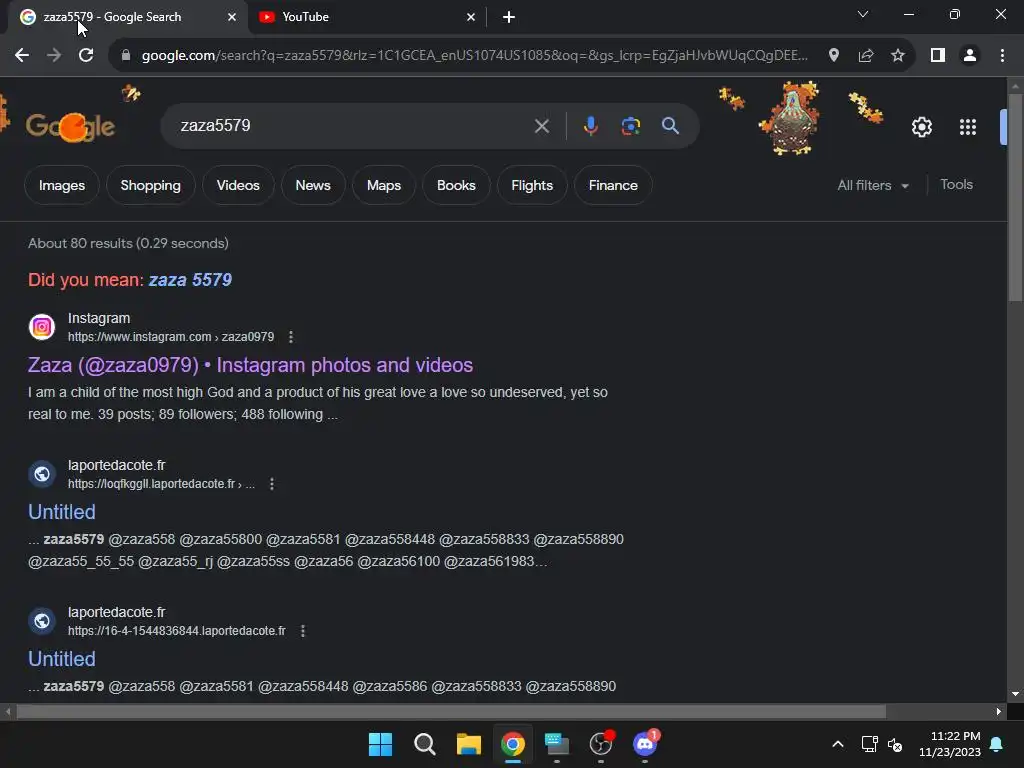Reload the page with refresh icon
1024x768 pixels.
pyautogui.click(x=86, y=56)
